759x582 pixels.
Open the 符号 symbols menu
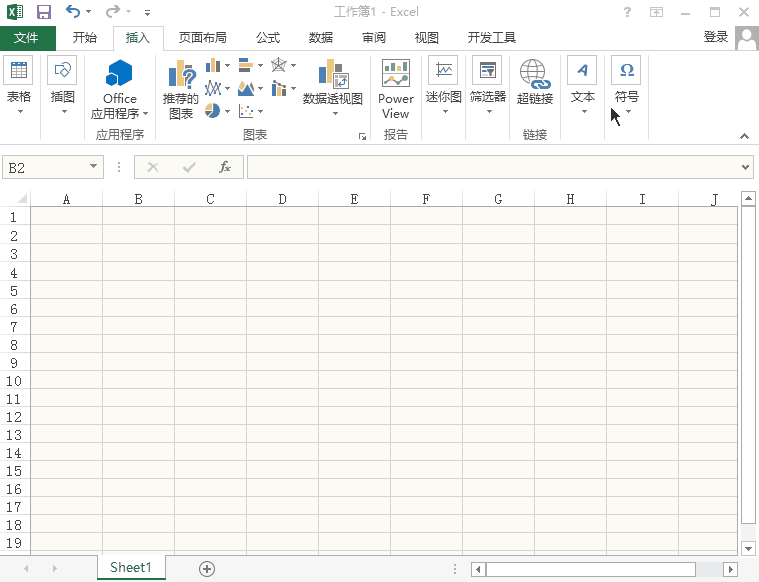[x=626, y=86]
